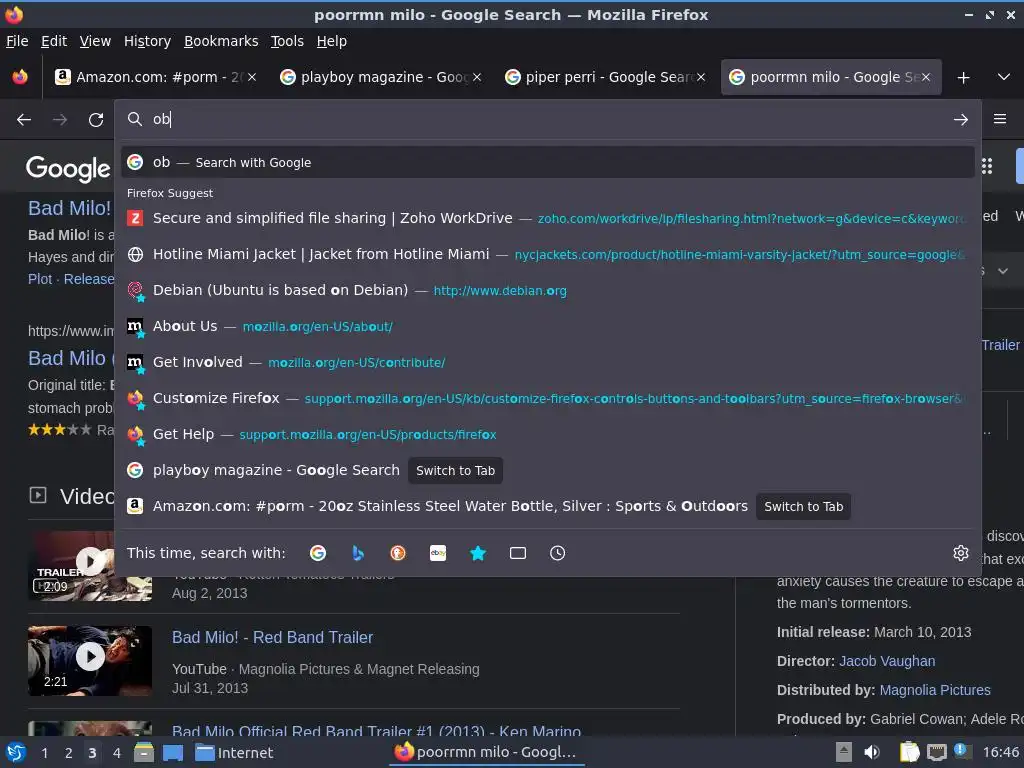Open the Edit menu
This screenshot has height=768, width=1024.
click(54, 41)
